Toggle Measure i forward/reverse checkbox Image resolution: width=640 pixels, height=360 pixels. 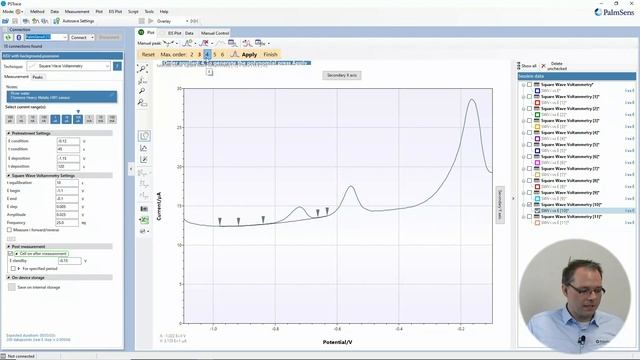[9, 230]
